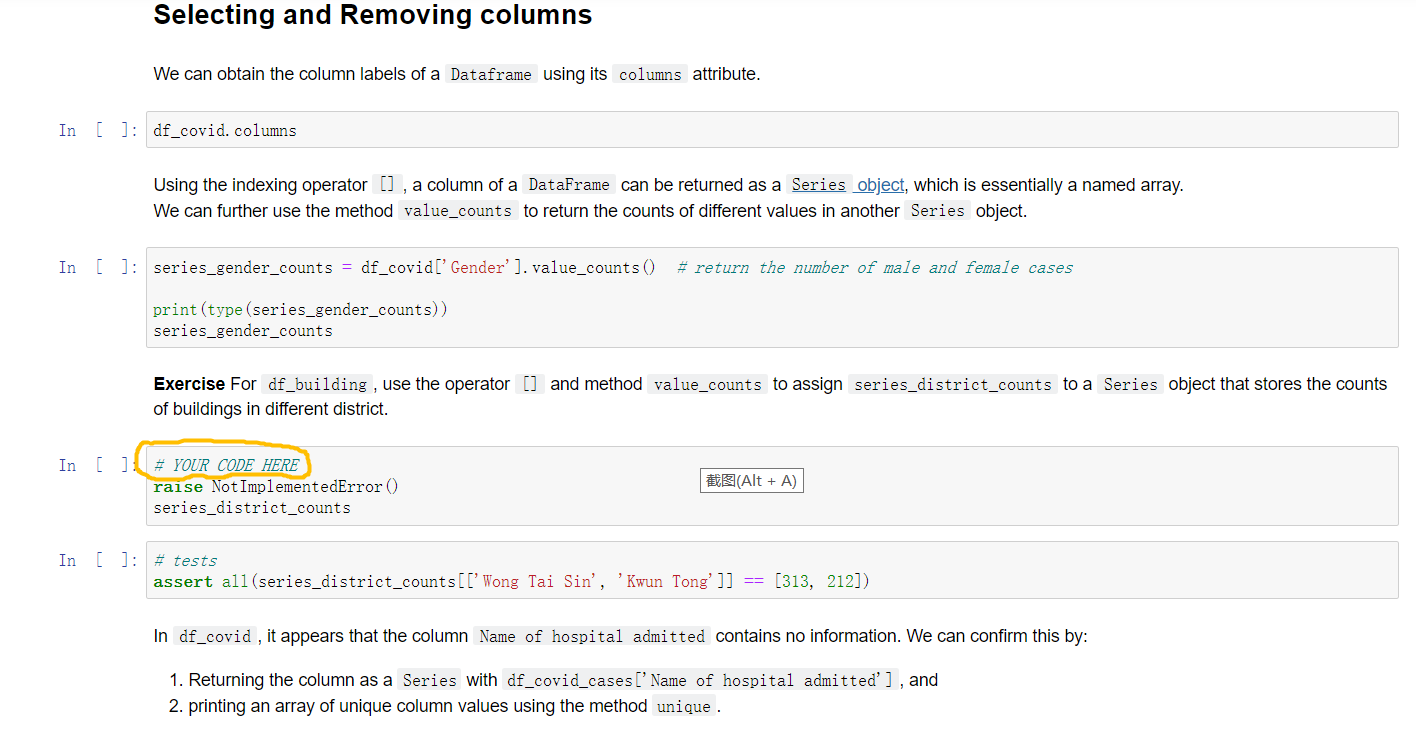Click inside the df_covid.columns code cell

click(225, 129)
